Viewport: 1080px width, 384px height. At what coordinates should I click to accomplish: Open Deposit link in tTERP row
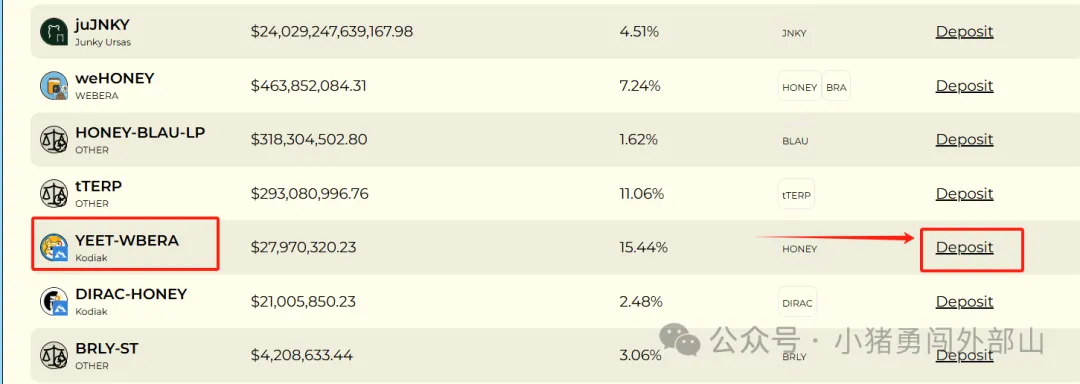click(x=964, y=193)
